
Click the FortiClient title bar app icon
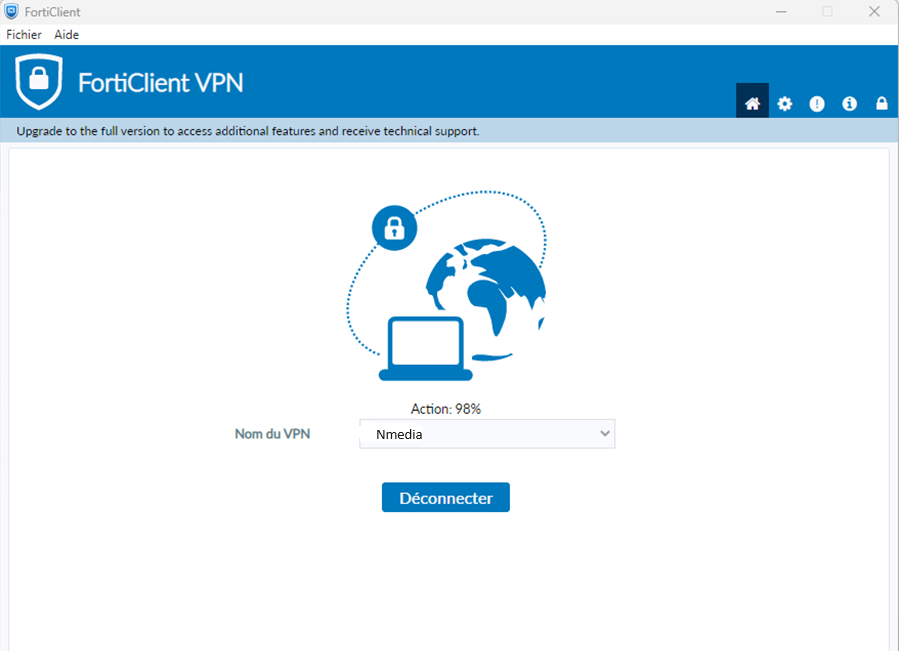click(x=11, y=11)
